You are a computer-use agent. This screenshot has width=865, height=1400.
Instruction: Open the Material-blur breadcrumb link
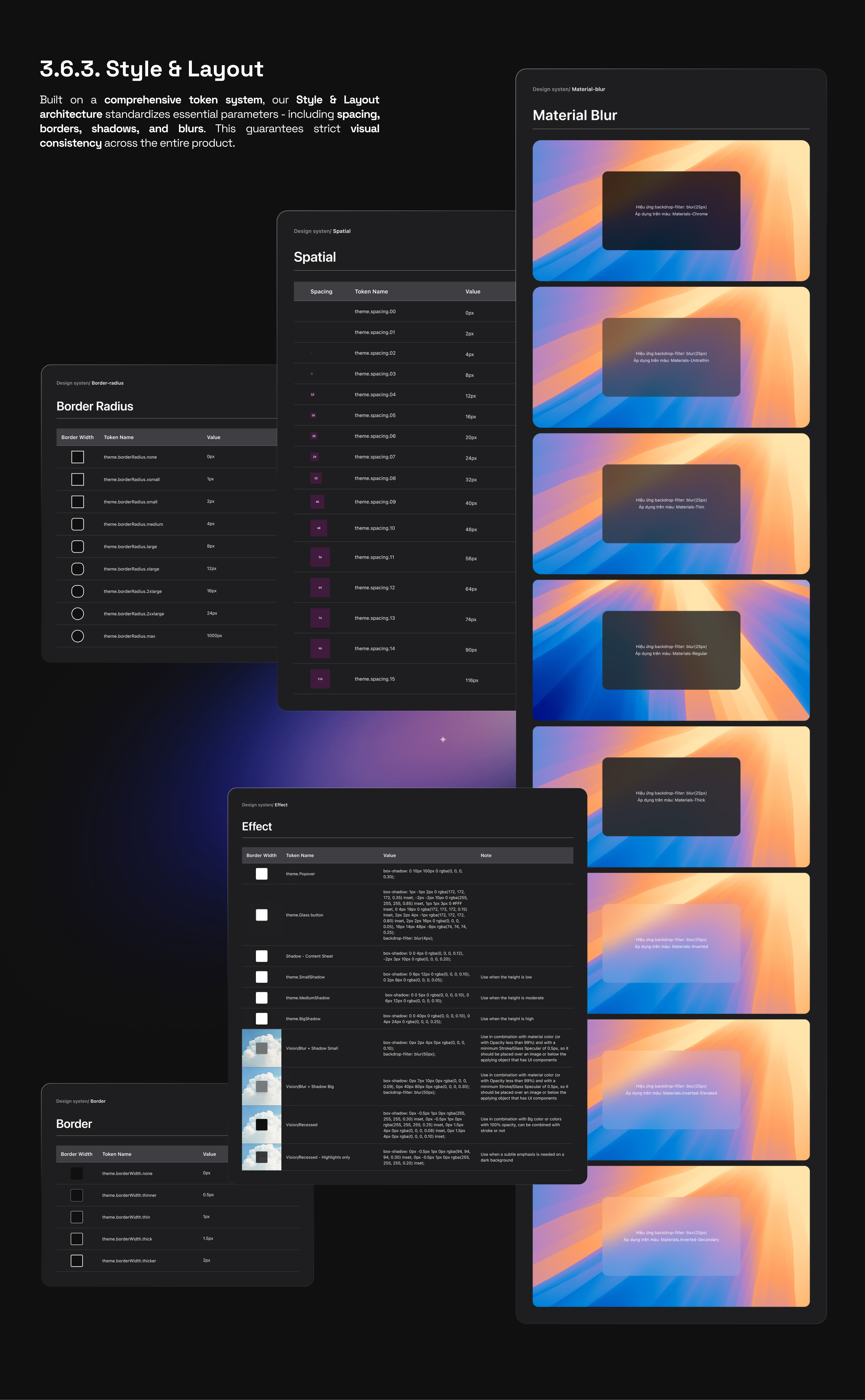(588, 89)
